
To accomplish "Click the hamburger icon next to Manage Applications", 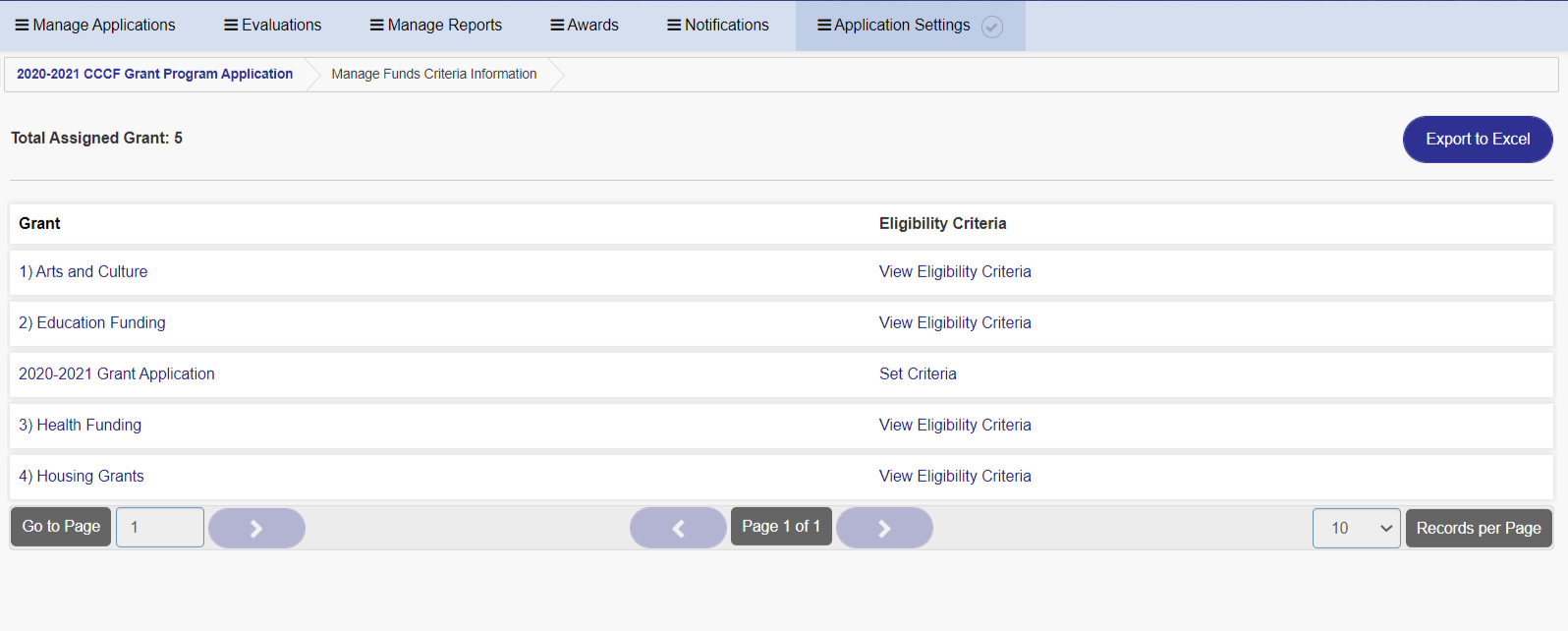I will (22, 26).
